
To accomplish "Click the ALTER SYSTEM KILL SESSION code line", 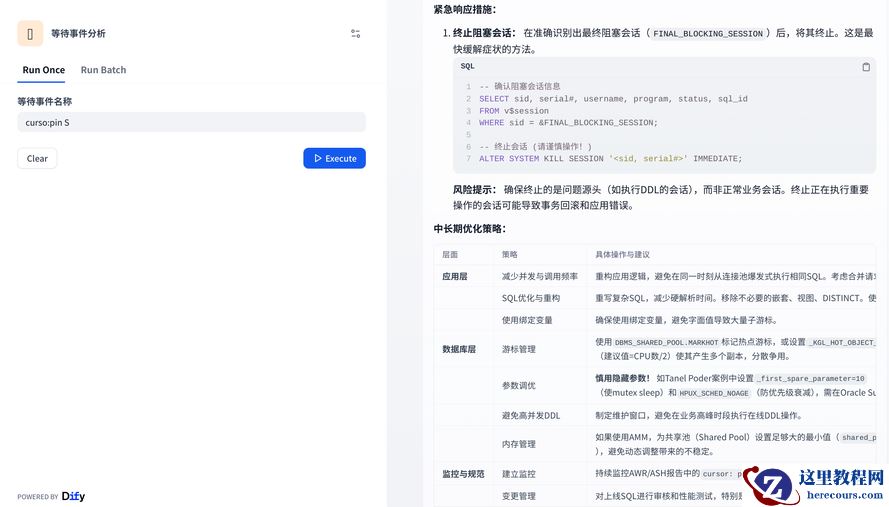I will pos(610,159).
